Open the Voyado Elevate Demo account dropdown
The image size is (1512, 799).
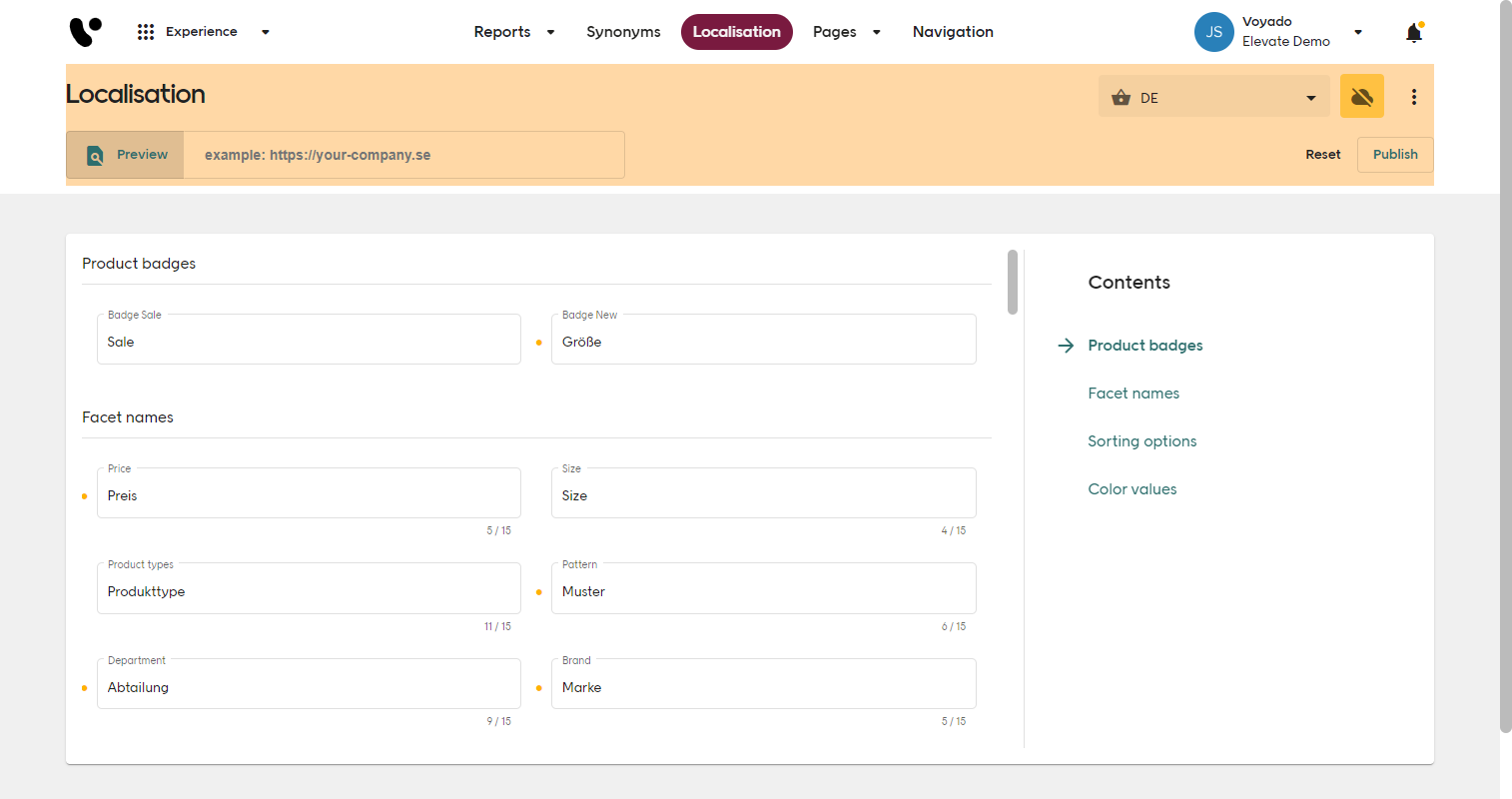1358,32
